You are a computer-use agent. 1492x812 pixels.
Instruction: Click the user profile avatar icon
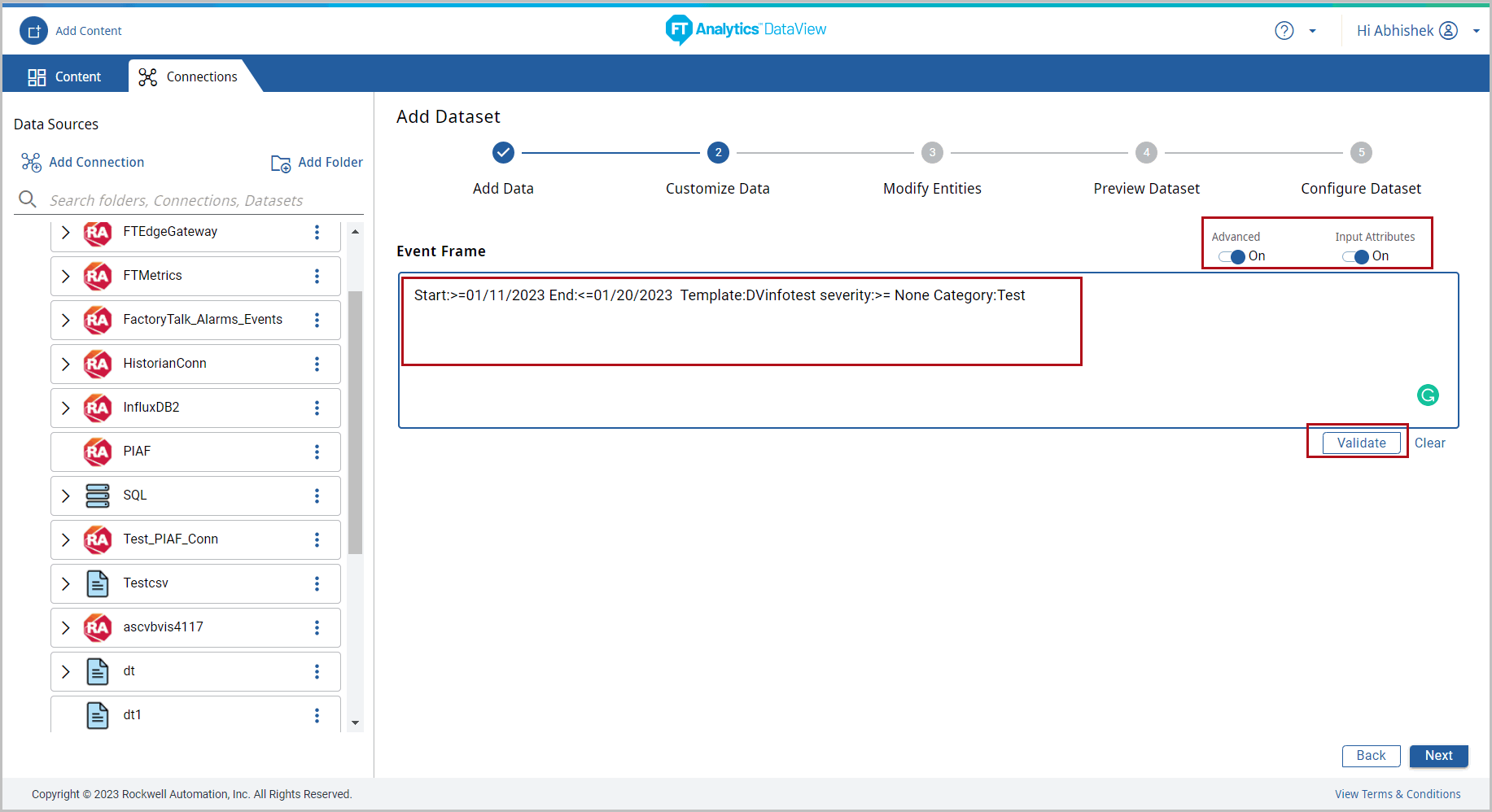pos(1449,31)
